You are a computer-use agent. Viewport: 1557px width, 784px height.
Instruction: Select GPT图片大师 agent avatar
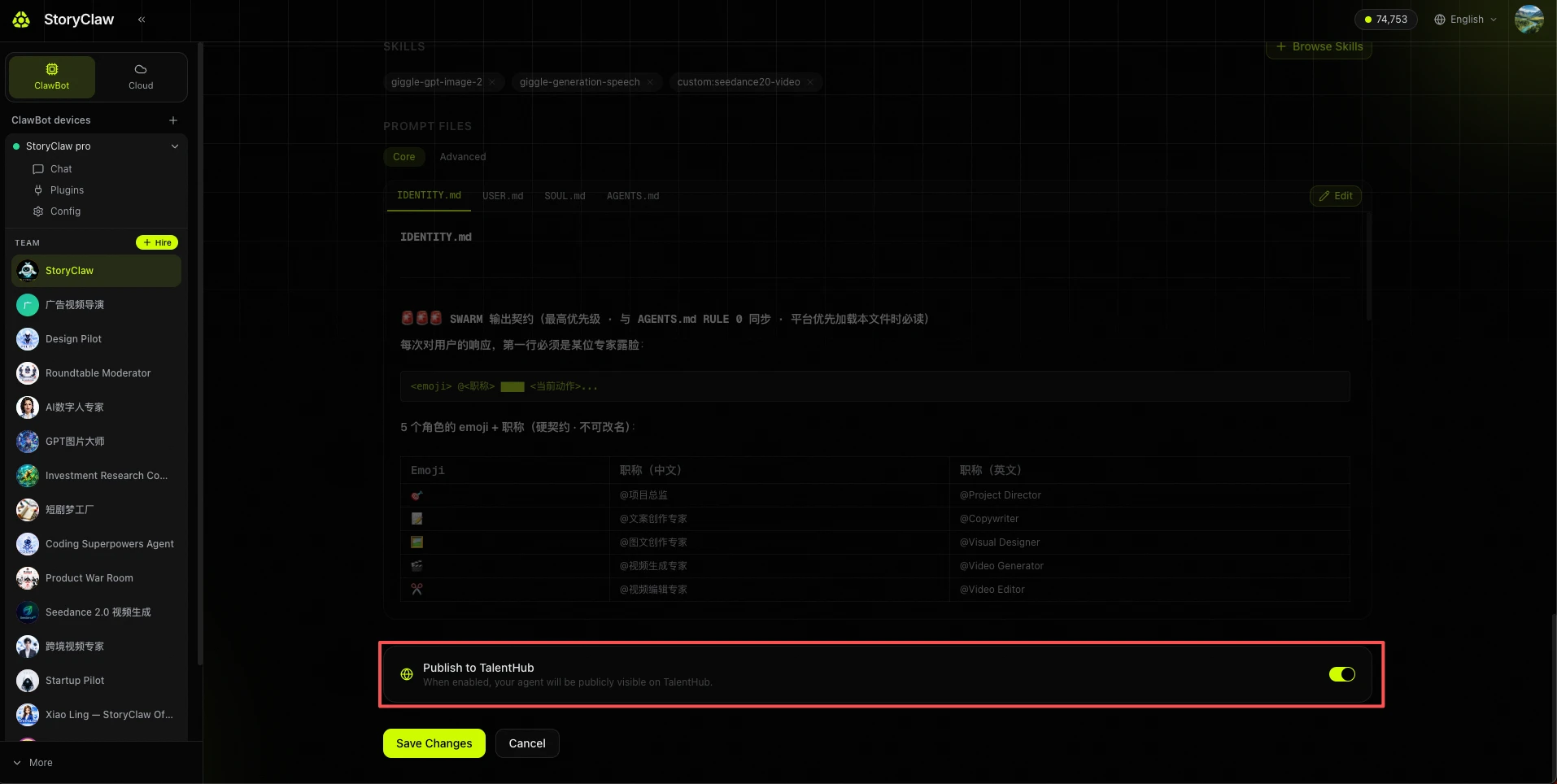pos(28,442)
